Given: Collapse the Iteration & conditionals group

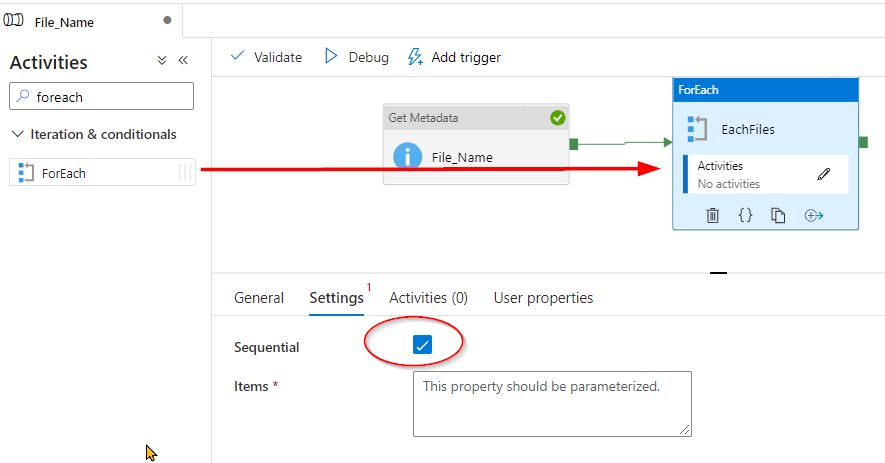Looking at the screenshot, I should (x=18, y=134).
